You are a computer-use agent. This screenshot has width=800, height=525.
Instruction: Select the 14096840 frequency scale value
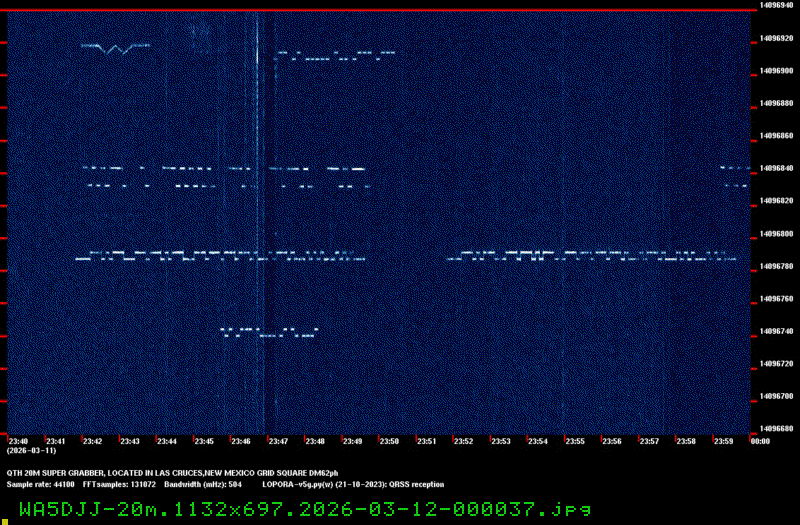[777, 168]
